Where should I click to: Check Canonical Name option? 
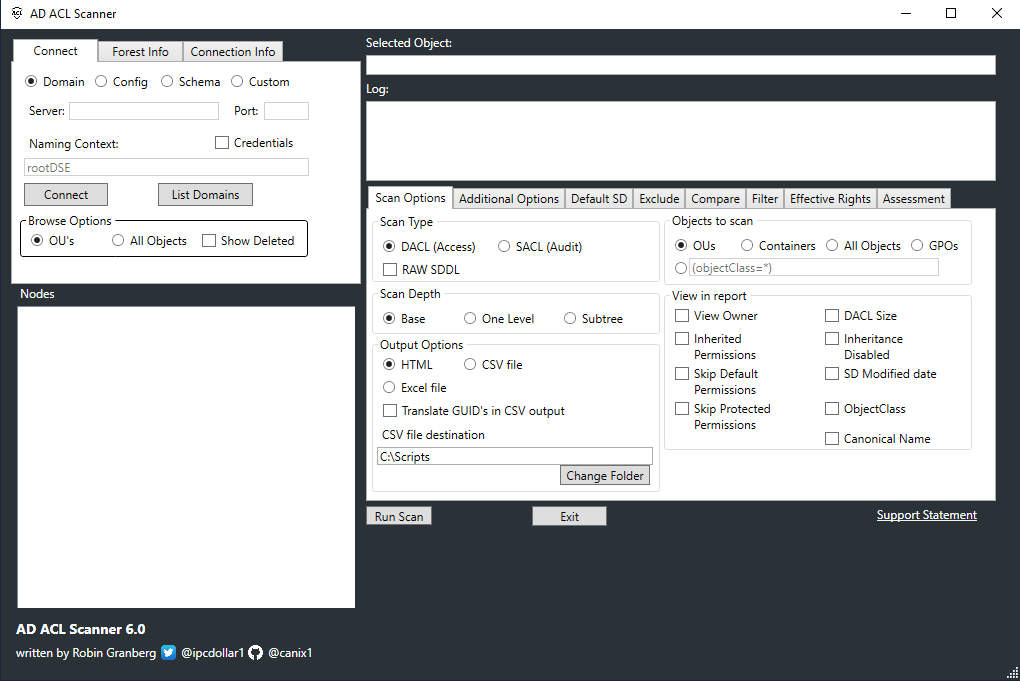click(832, 439)
